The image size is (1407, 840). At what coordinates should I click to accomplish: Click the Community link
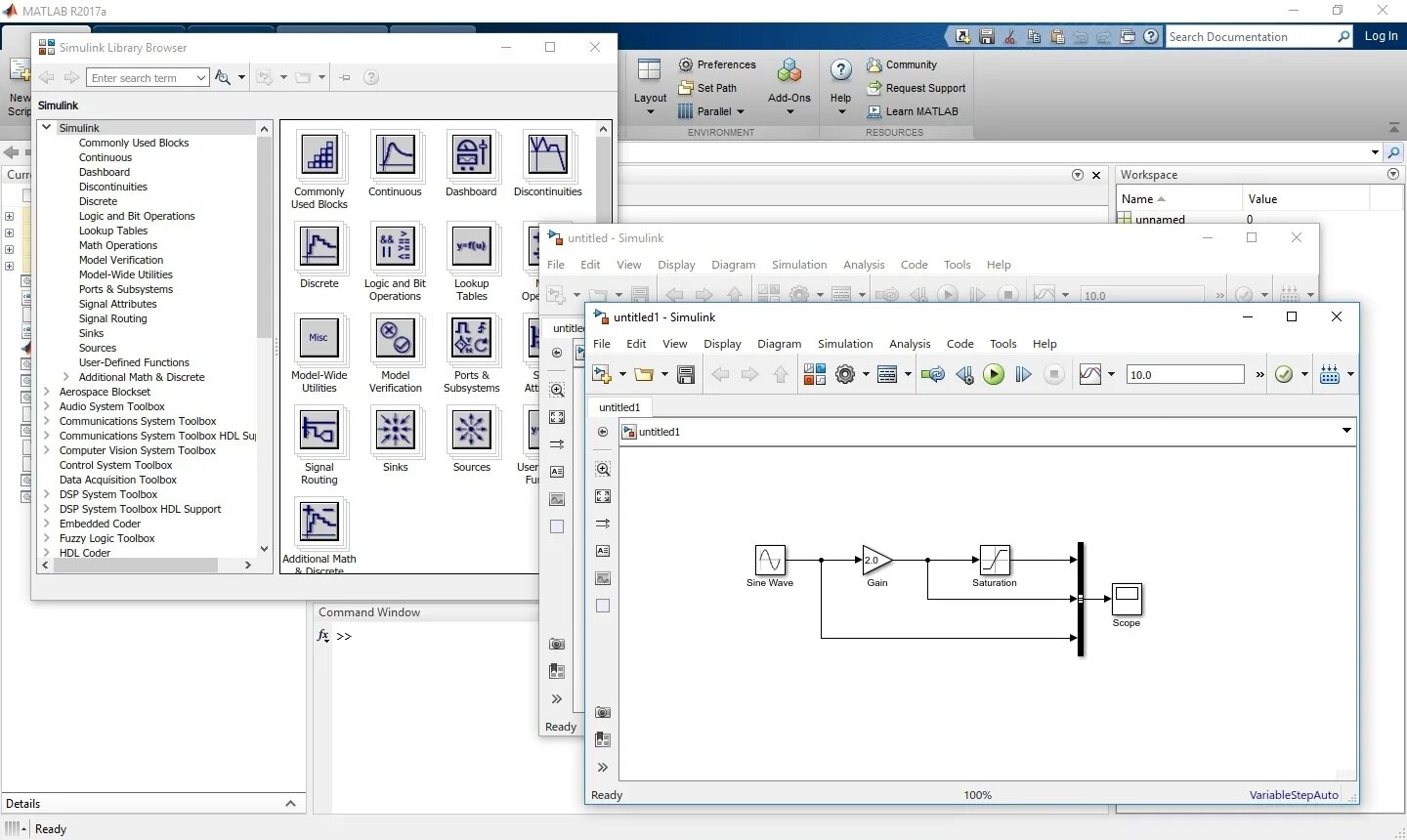(902, 64)
